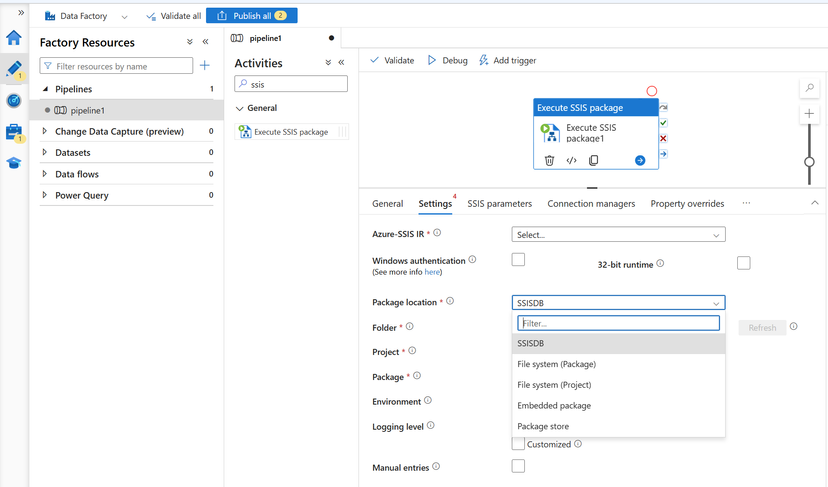Collapse the General activities group
The image size is (828, 487).
tap(239, 108)
